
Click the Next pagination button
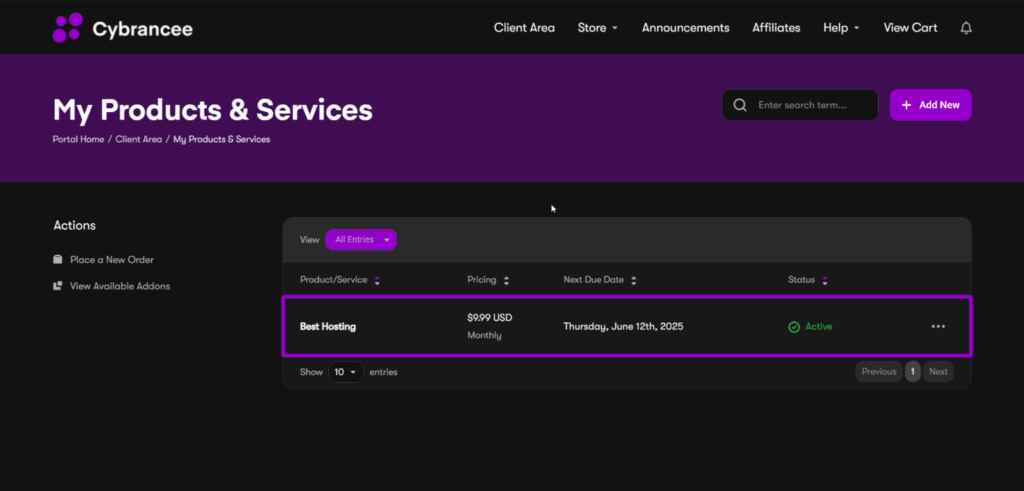coord(938,372)
